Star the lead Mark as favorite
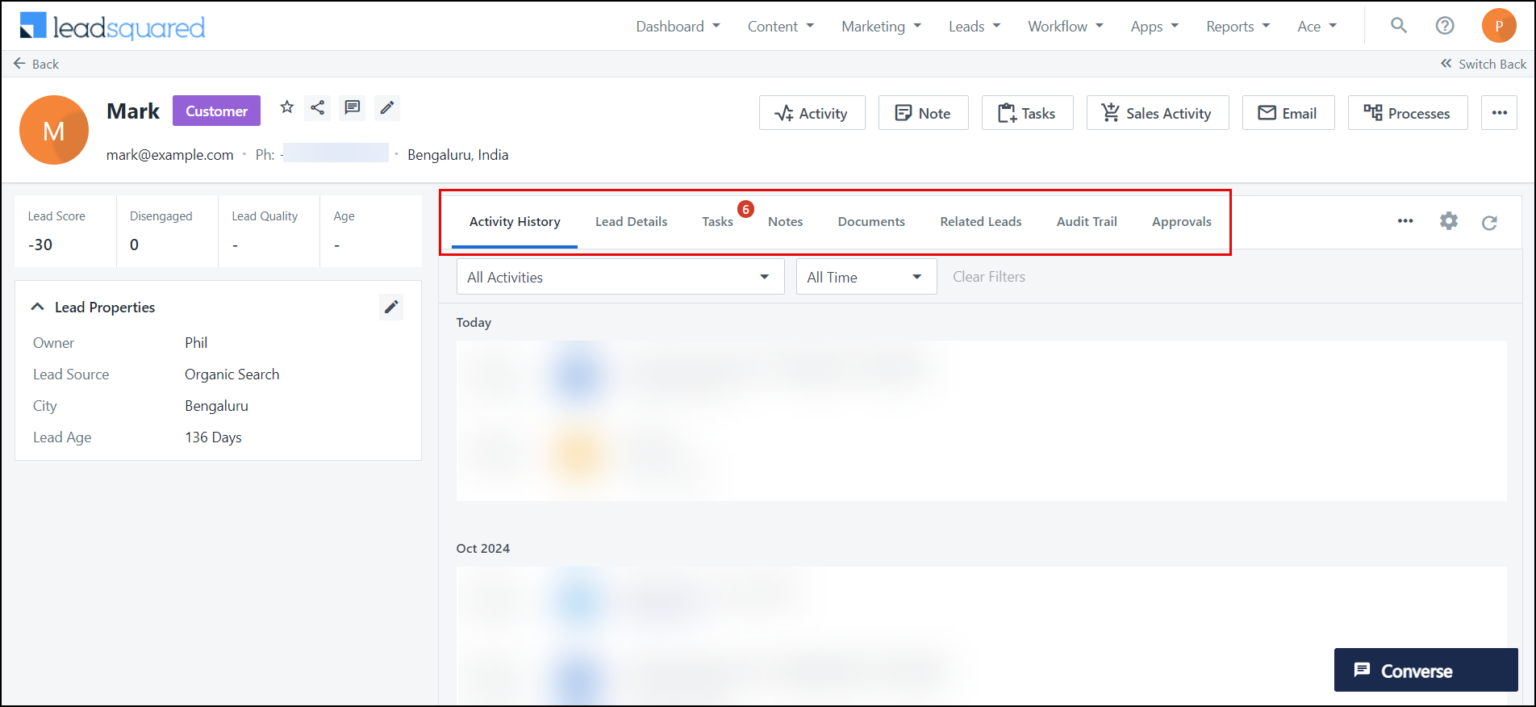The height and width of the screenshot is (707, 1536). 287,107
